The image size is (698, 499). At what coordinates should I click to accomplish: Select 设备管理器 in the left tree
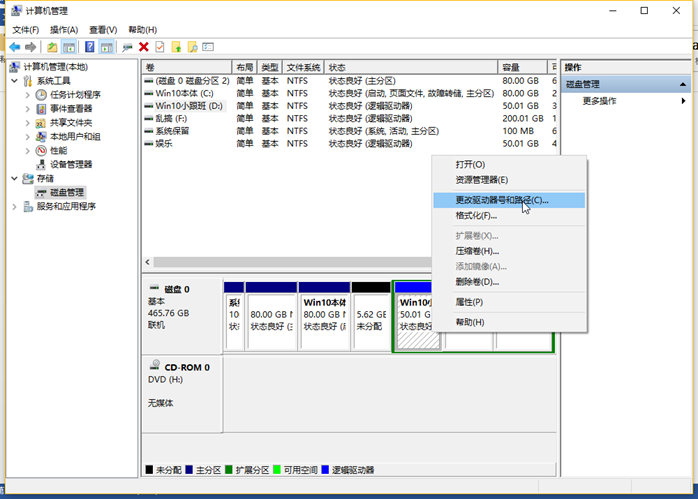click(x=70, y=164)
